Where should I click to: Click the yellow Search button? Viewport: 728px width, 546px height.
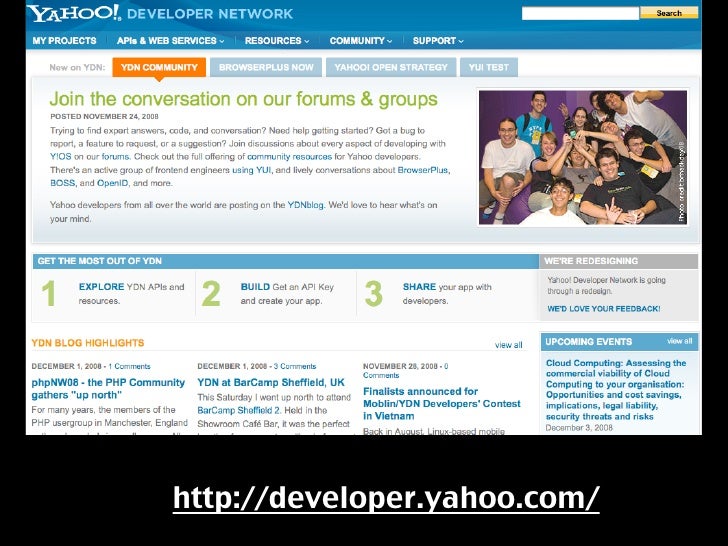coord(669,13)
